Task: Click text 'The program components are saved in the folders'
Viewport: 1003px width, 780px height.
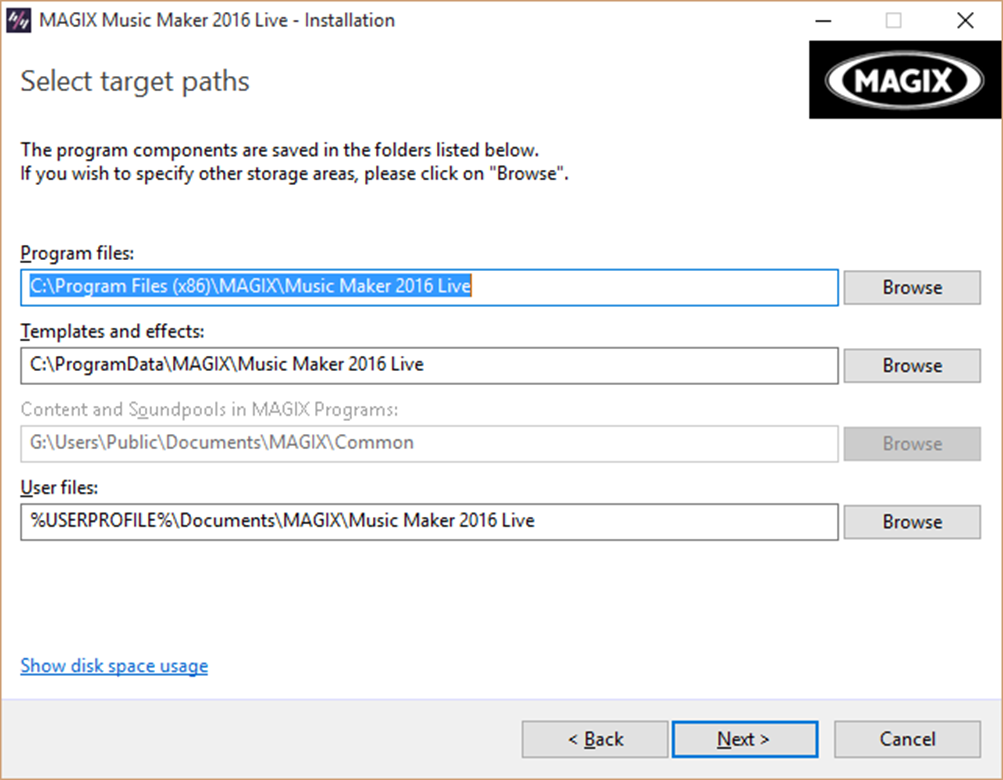Action: [226, 150]
